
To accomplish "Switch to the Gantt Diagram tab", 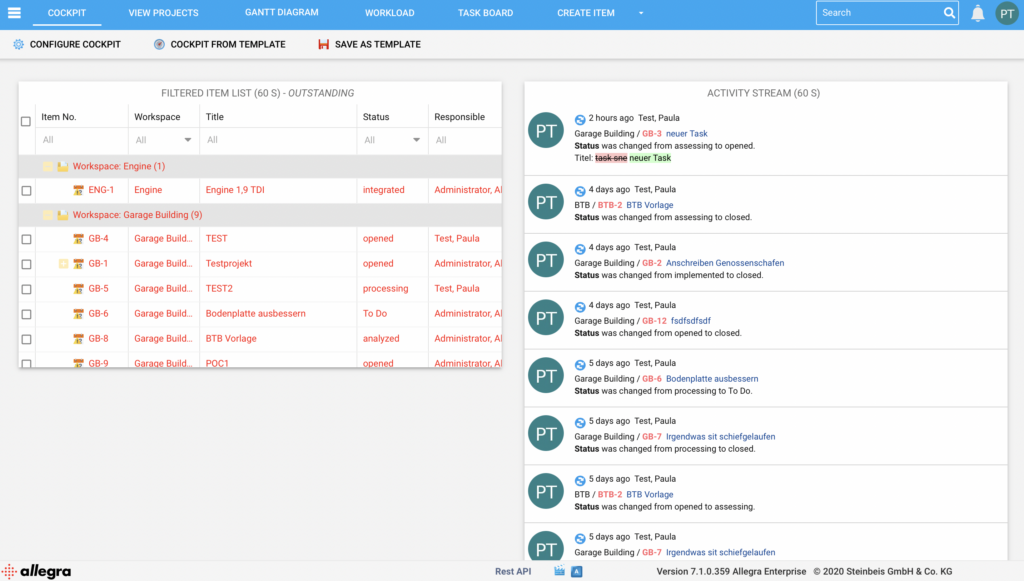I will point(281,13).
